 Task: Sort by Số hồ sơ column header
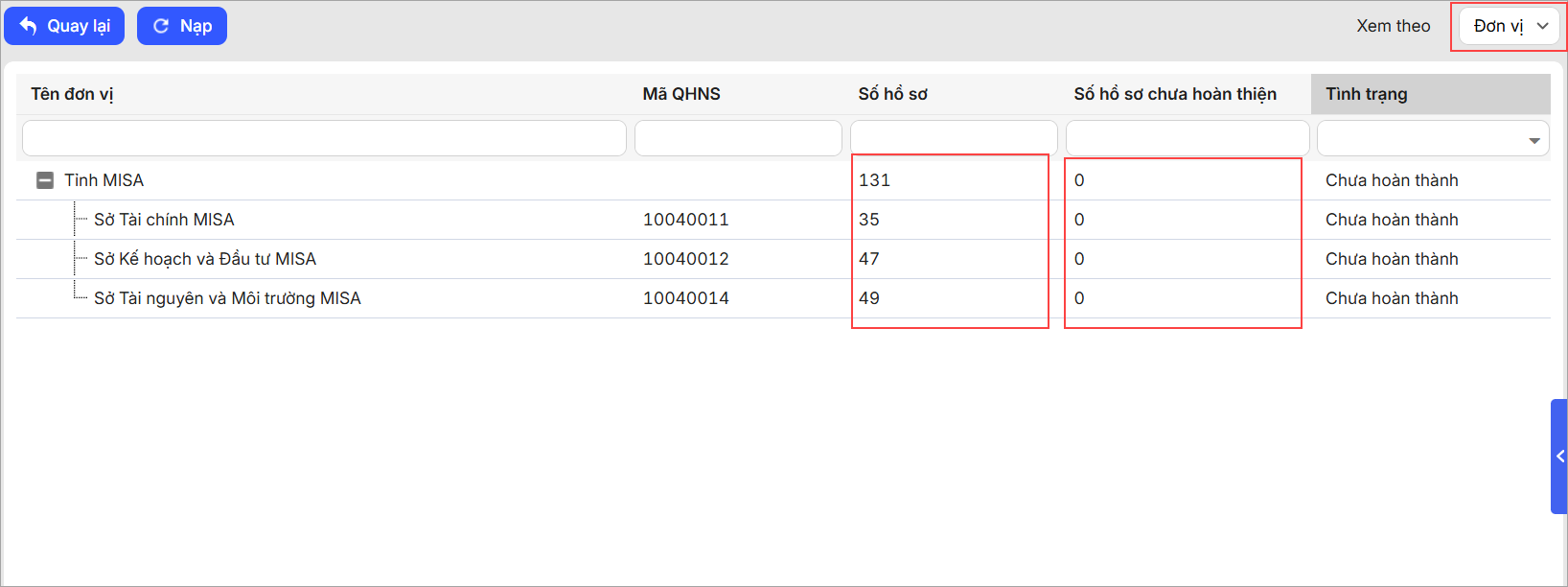[x=892, y=94]
